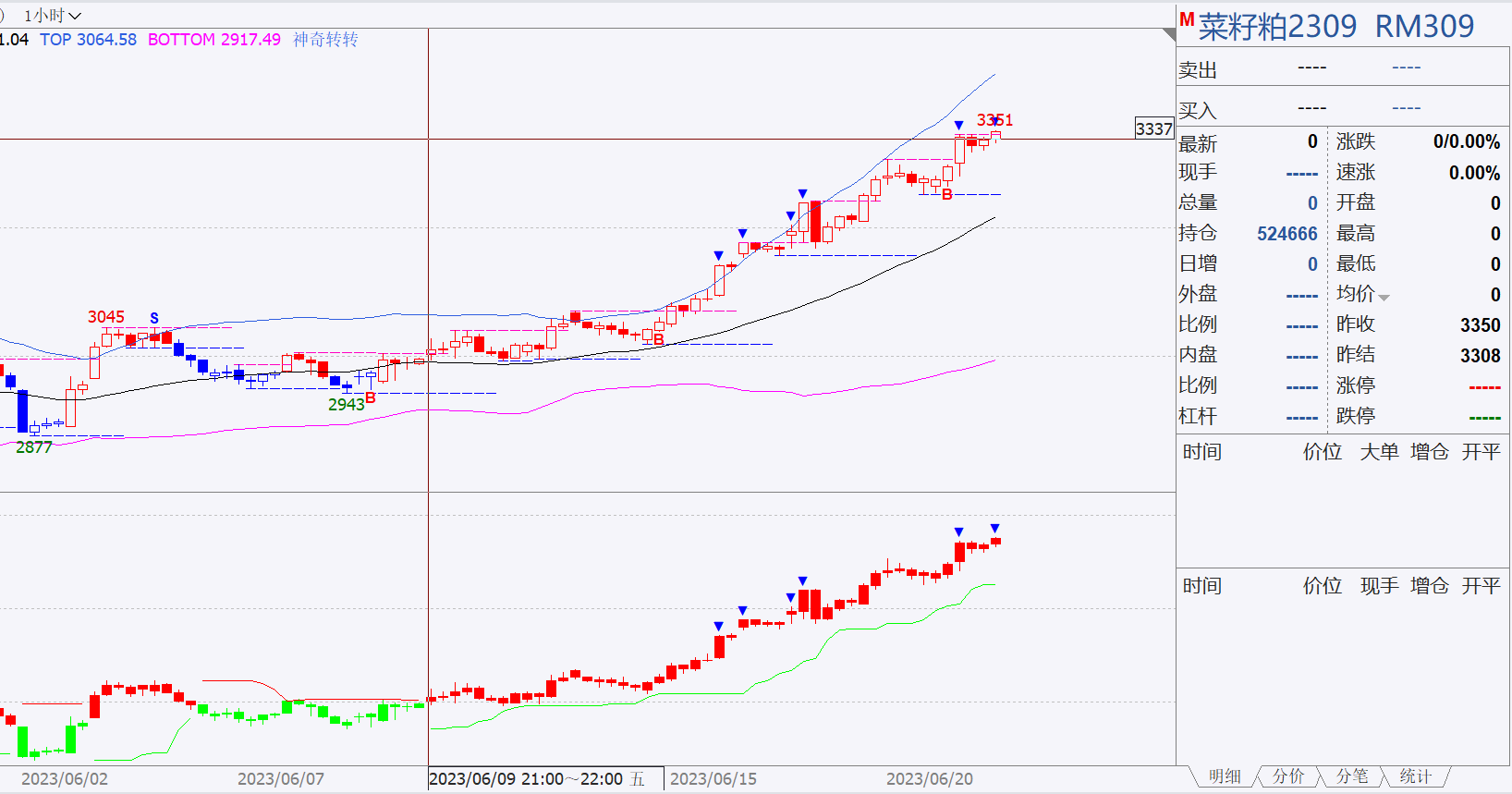Select the 统计 tab
Screen dimensions: 1512x794
(1415, 776)
